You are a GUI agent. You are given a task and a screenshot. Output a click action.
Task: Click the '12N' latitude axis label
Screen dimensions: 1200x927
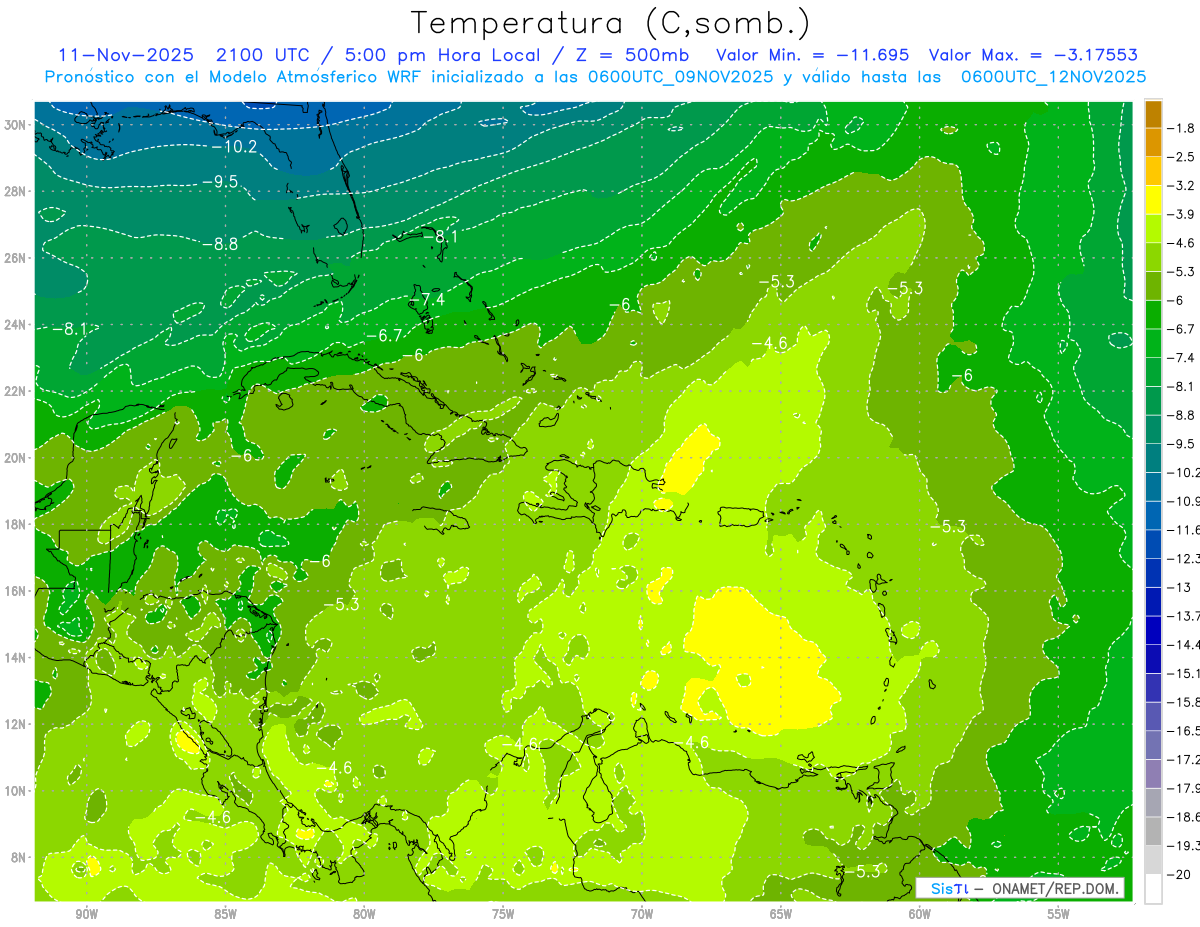point(15,724)
